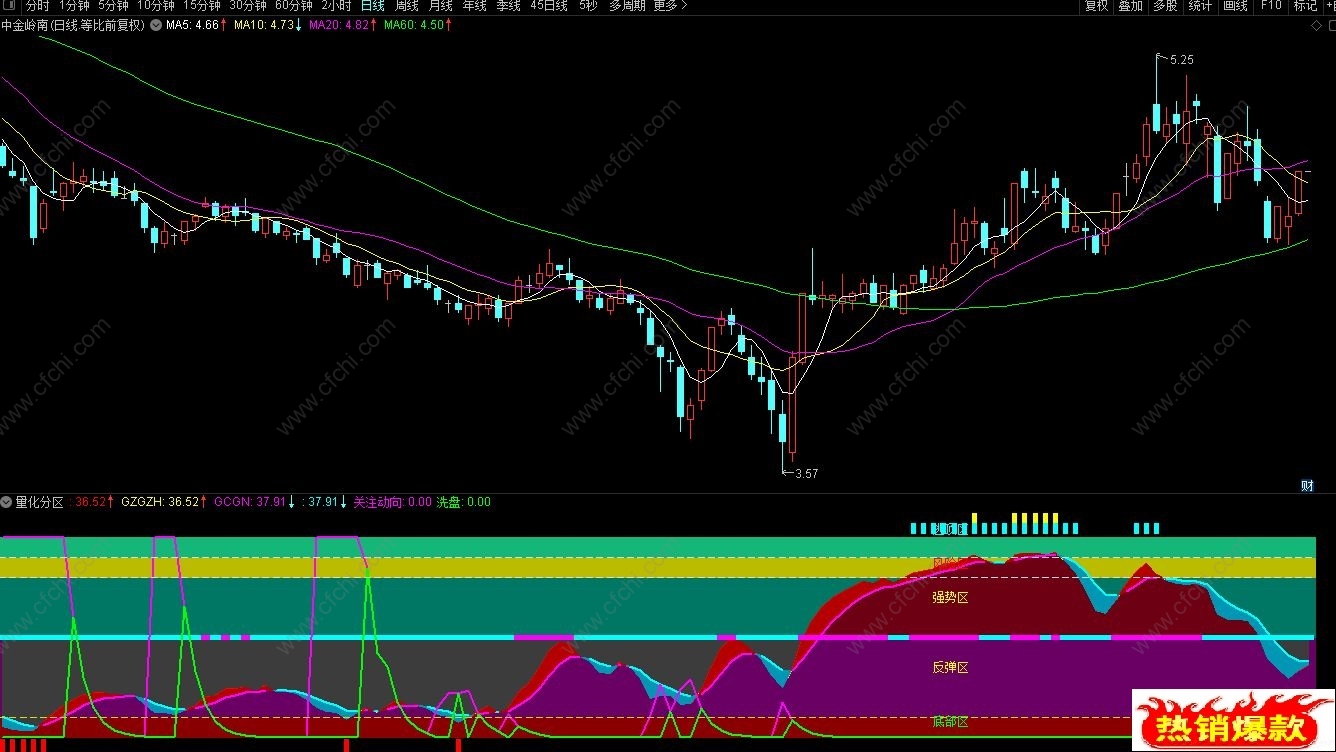Screen dimensions: 1336x752
Task: Click the 5.25 high price label
Action: click(x=1181, y=60)
